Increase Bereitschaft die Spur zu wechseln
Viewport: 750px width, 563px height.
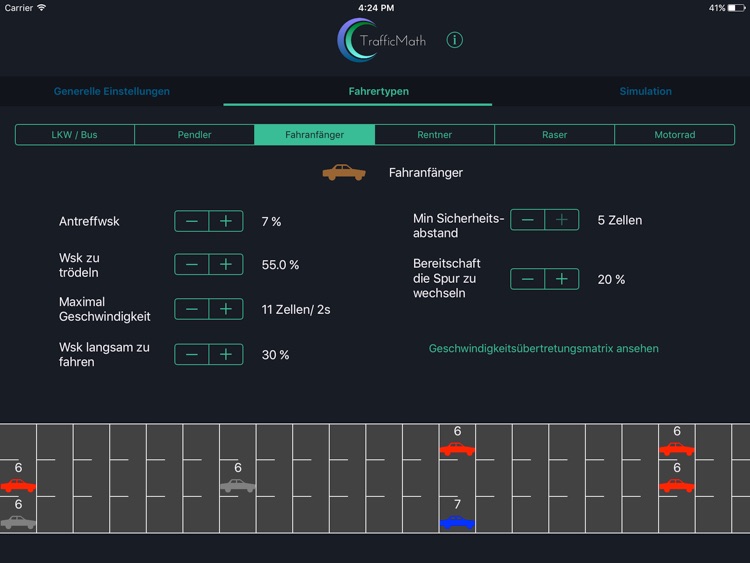562,279
